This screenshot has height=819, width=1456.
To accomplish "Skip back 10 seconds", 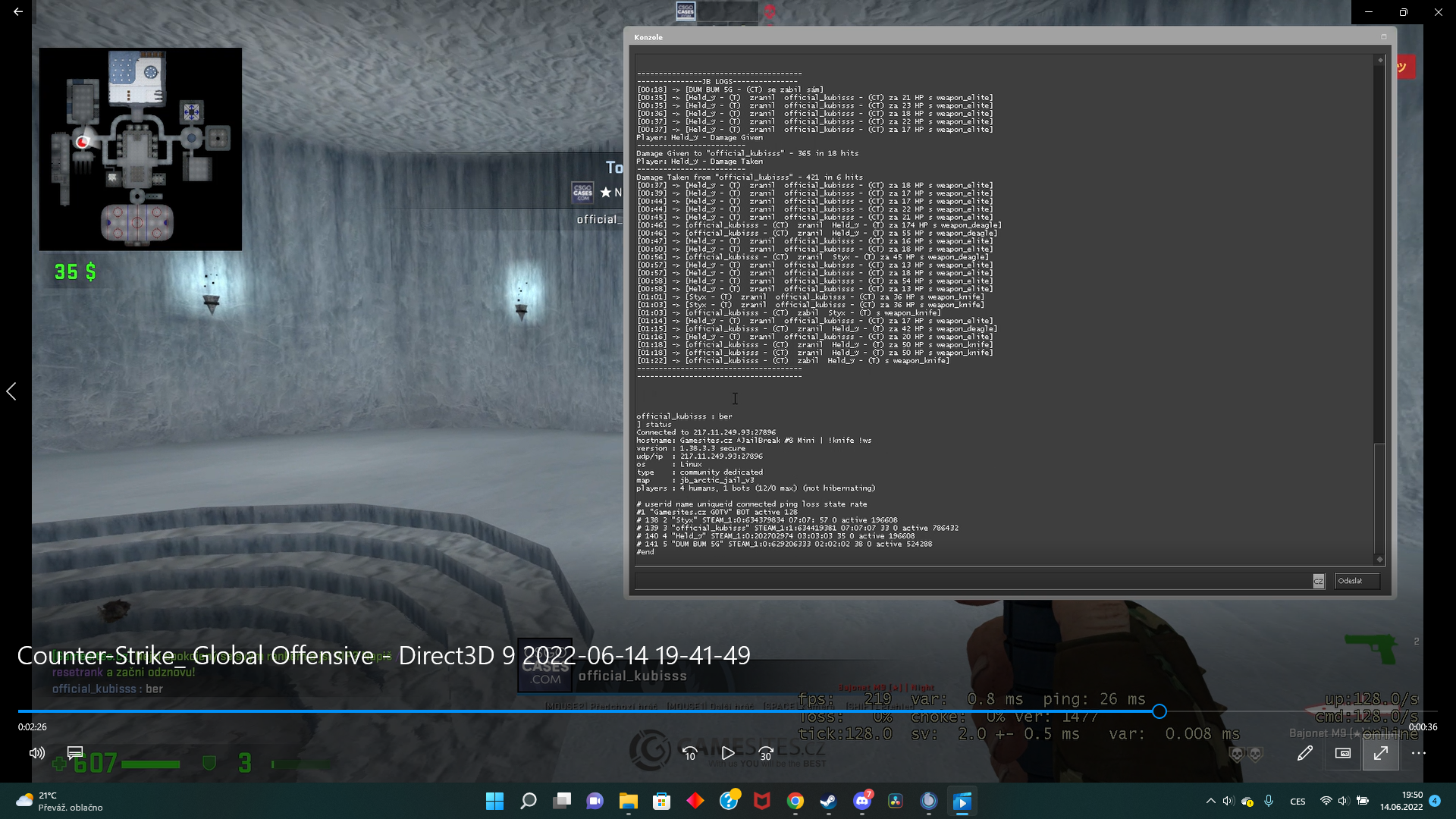I will click(689, 753).
